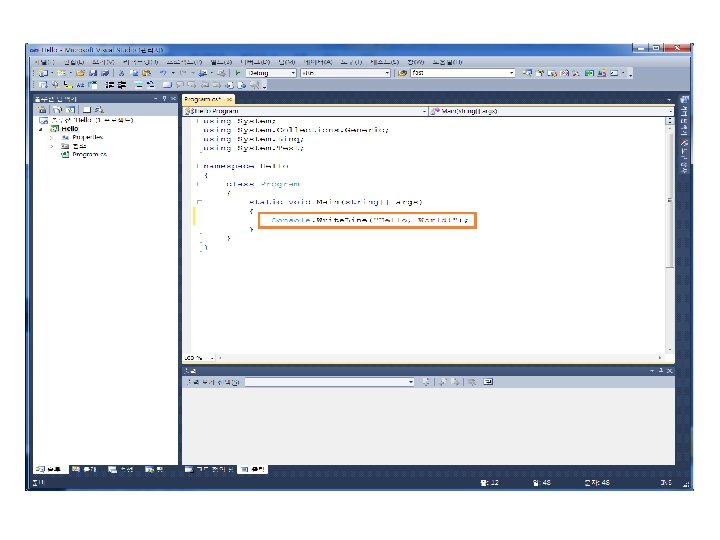Collapse the namespace Hello code block

[198, 166]
